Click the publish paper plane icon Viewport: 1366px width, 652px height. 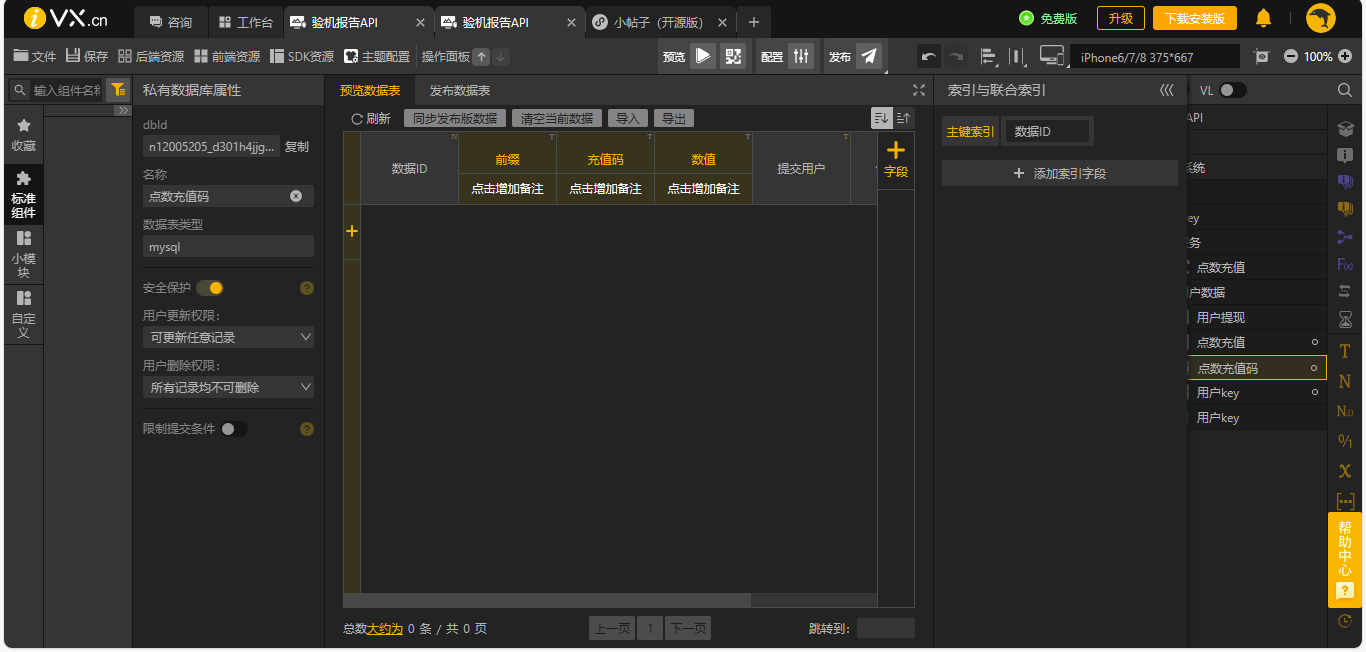point(869,56)
